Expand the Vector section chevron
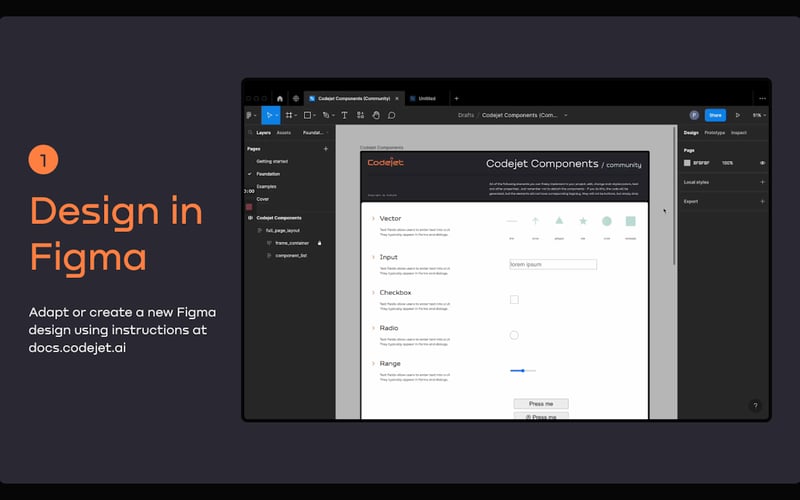The height and width of the screenshot is (500, 800). 373,218
